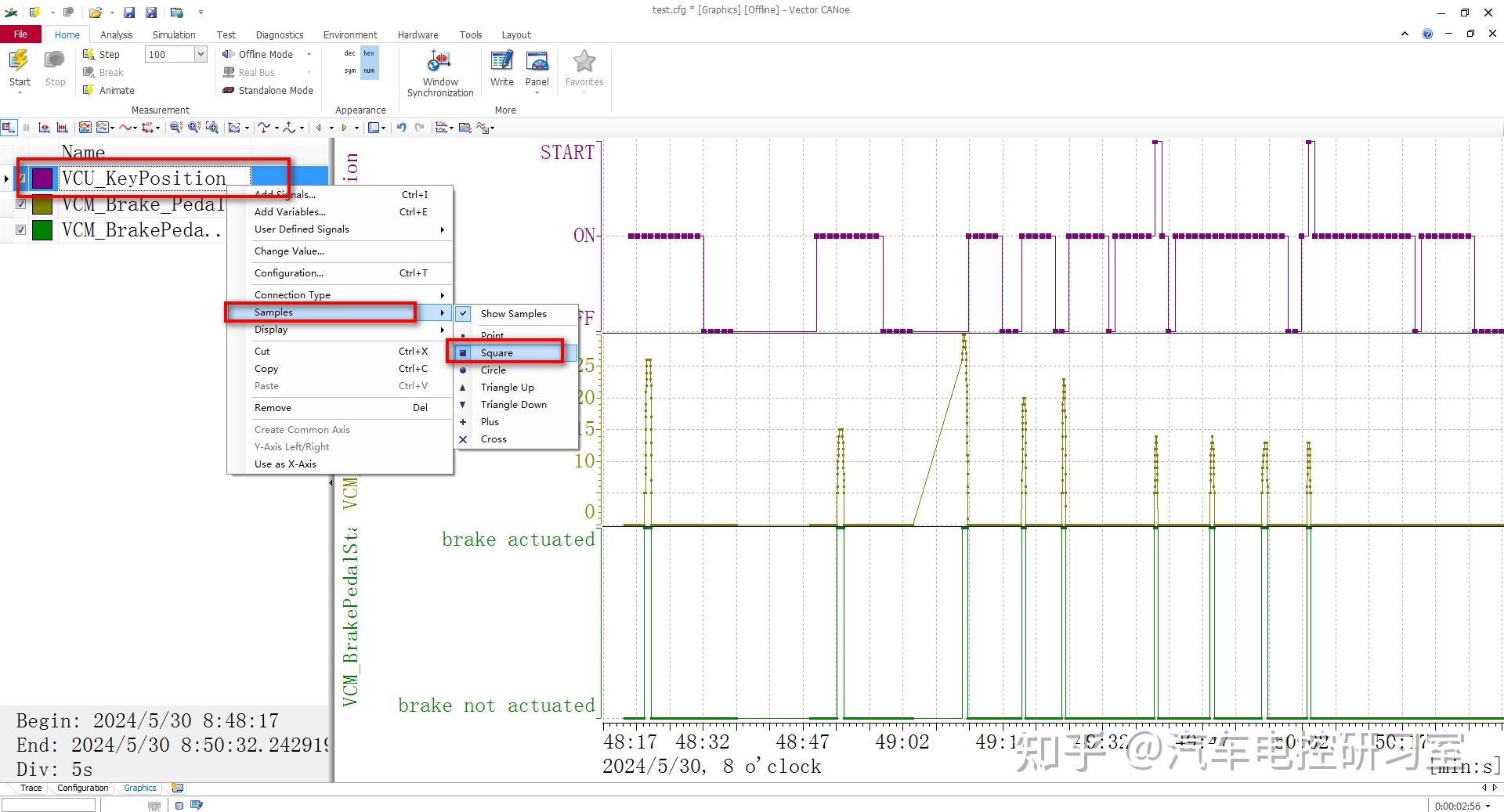Click the purple VCU_KeyPosition color swatch

(x=42, y=179)
